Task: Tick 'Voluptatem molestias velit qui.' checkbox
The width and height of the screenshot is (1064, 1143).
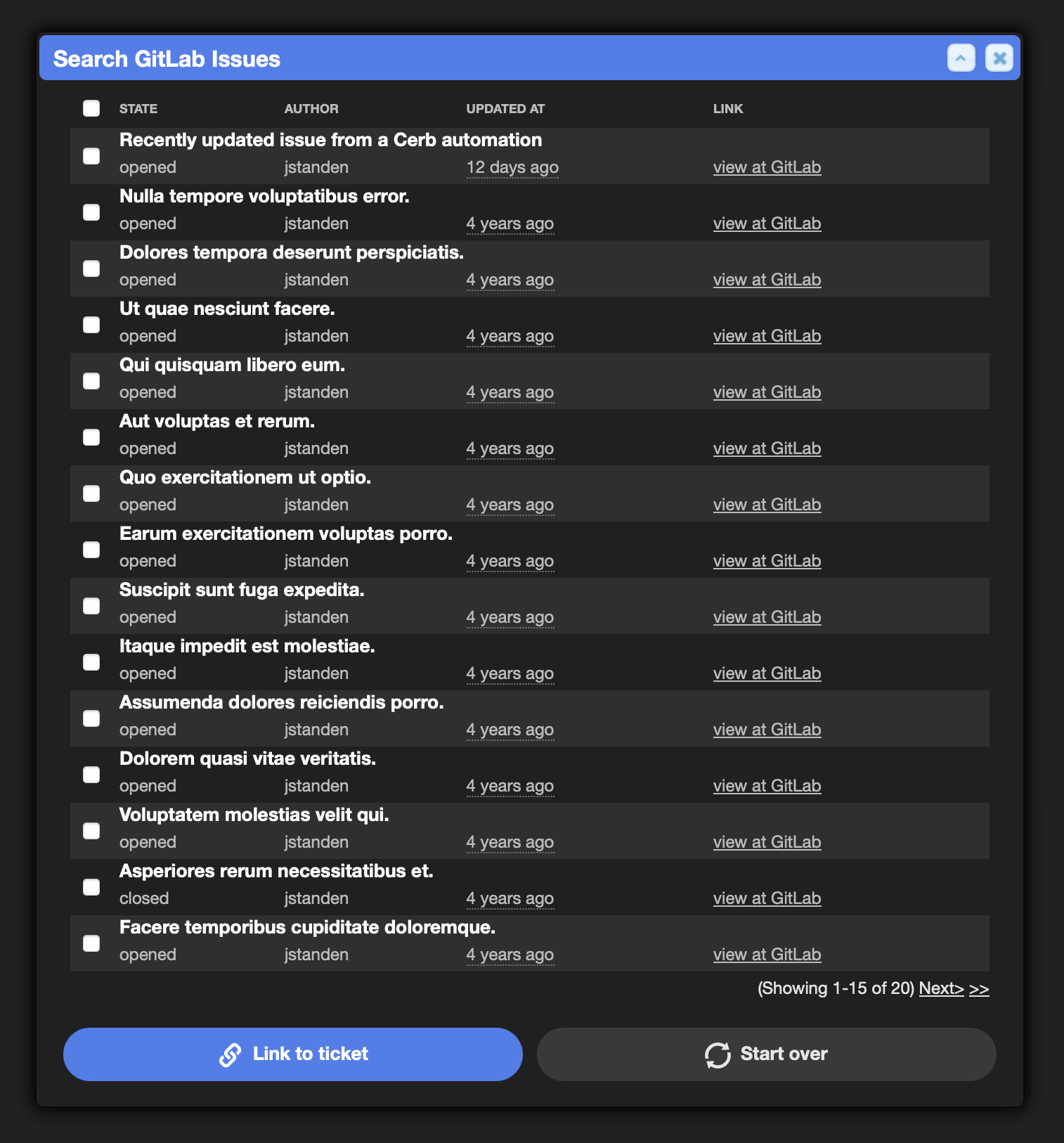Action: coord(91,831)
